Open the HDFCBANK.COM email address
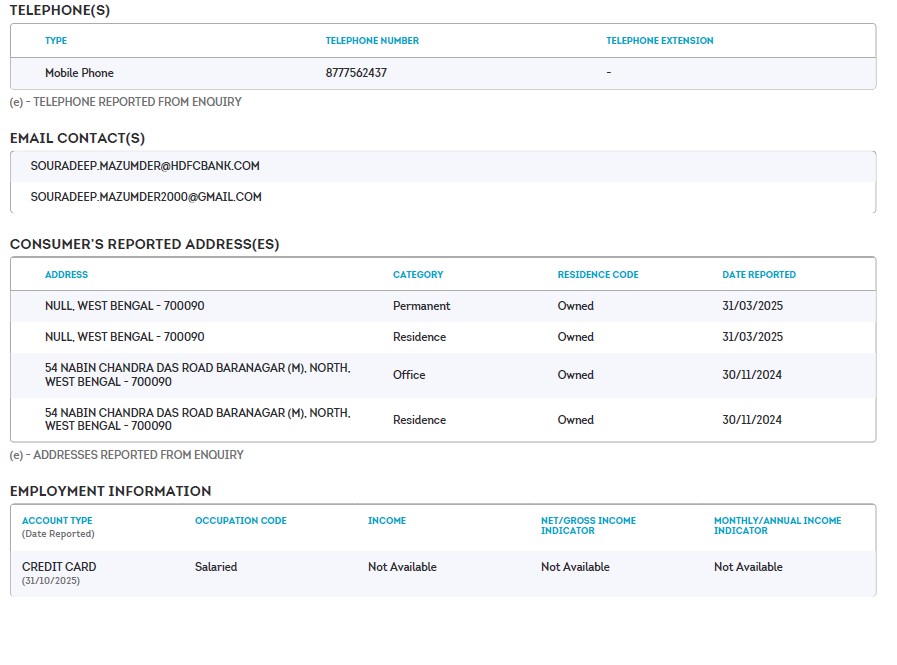 pyautogui.click(x=145, y=166)
